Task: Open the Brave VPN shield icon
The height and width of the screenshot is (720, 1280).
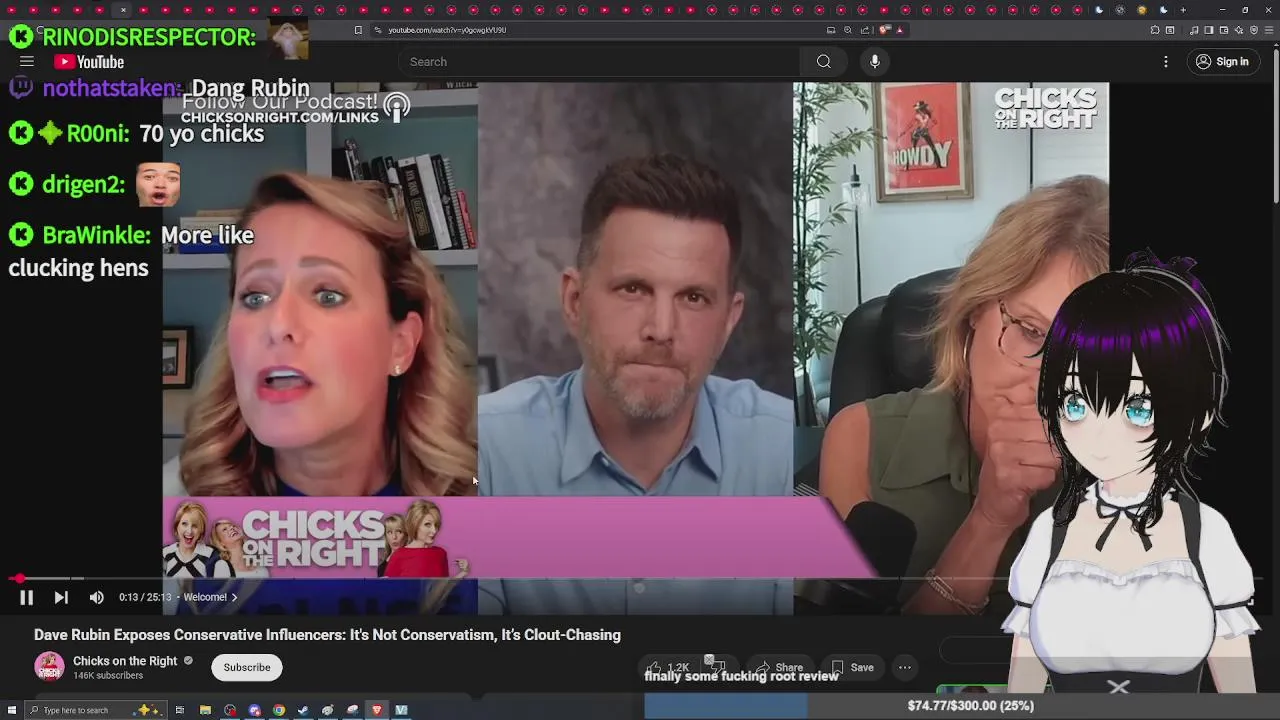Action: 1254,30
